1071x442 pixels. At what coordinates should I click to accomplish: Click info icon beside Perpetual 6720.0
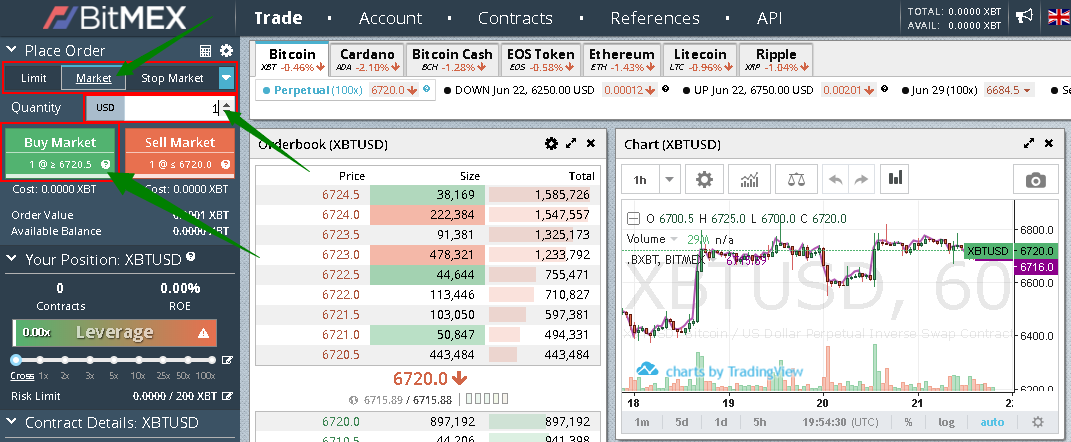tap(427, 89)
